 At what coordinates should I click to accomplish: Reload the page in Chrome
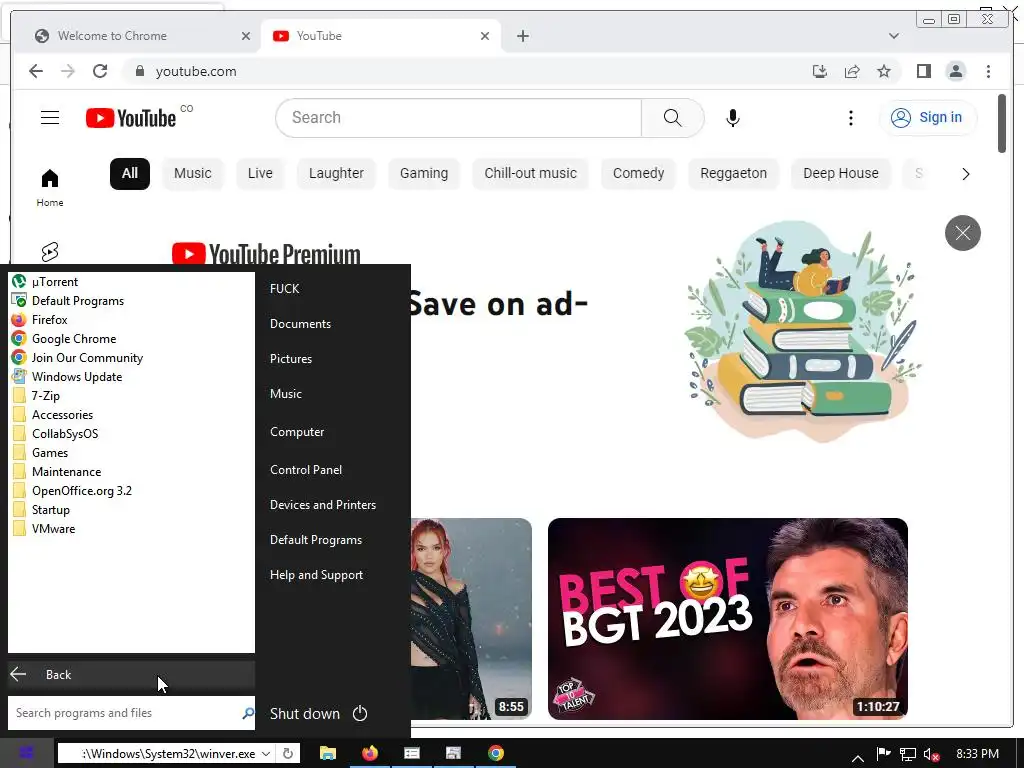pos(100,71)
